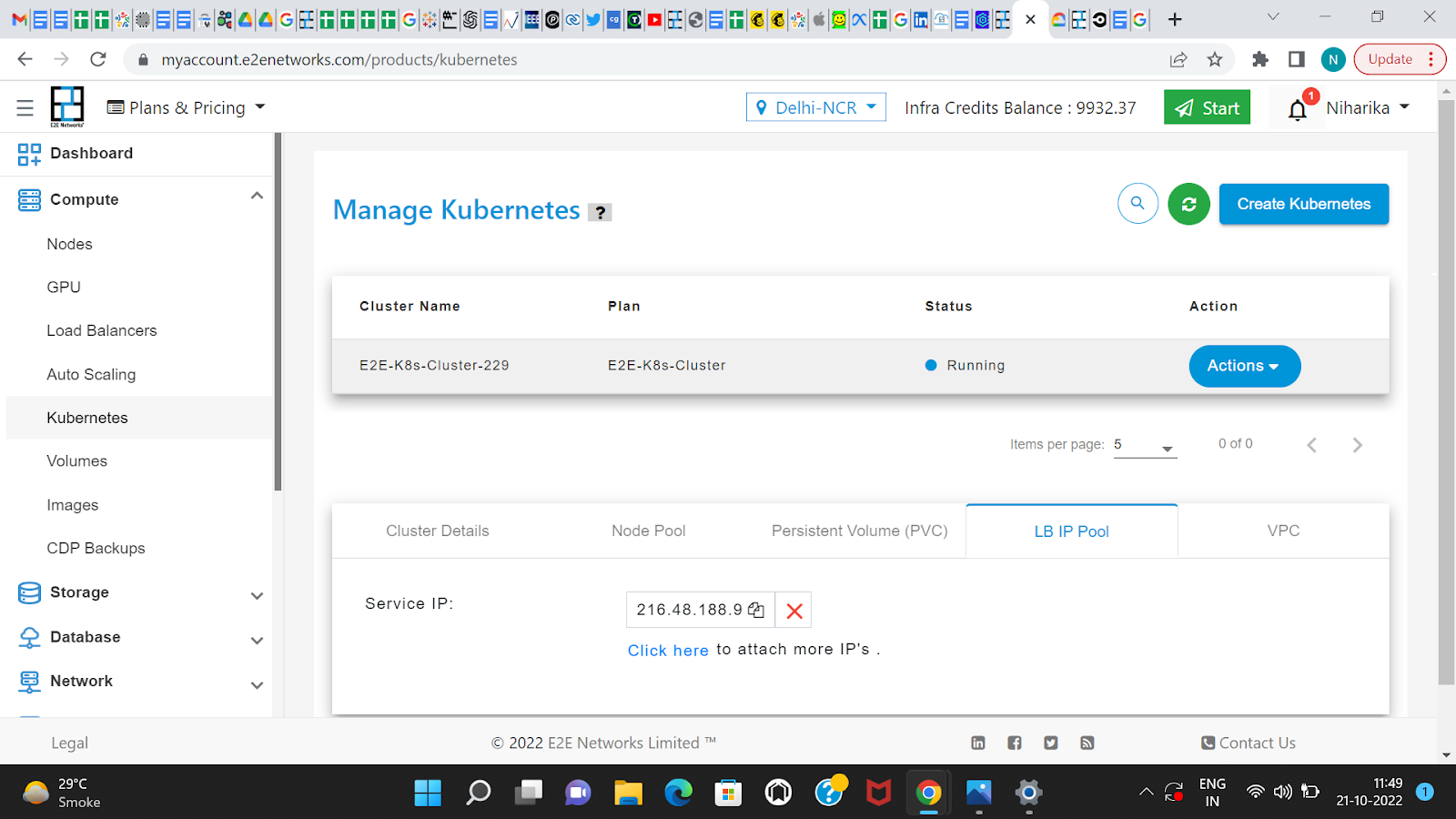Viewport: 1456px width, 819px height.
Task: Open the hamburger sidebar menu
Action: 25,107
